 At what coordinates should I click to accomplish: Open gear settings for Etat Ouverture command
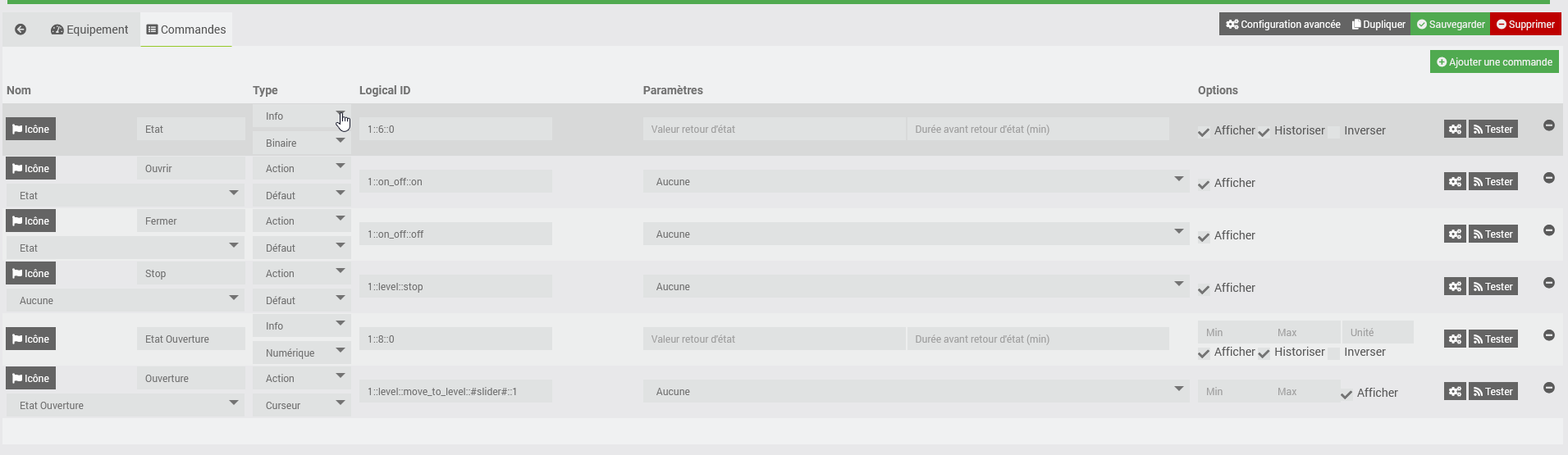[1455, 339]
